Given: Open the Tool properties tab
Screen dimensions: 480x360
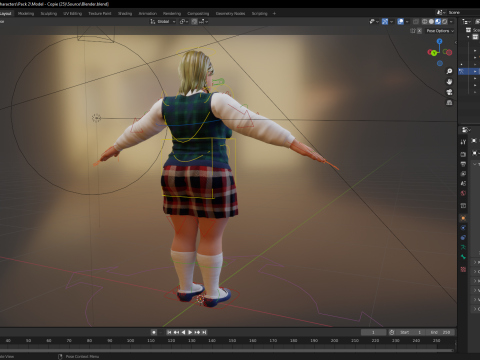Looking at the screenshot, I should [x=463, y=142].
